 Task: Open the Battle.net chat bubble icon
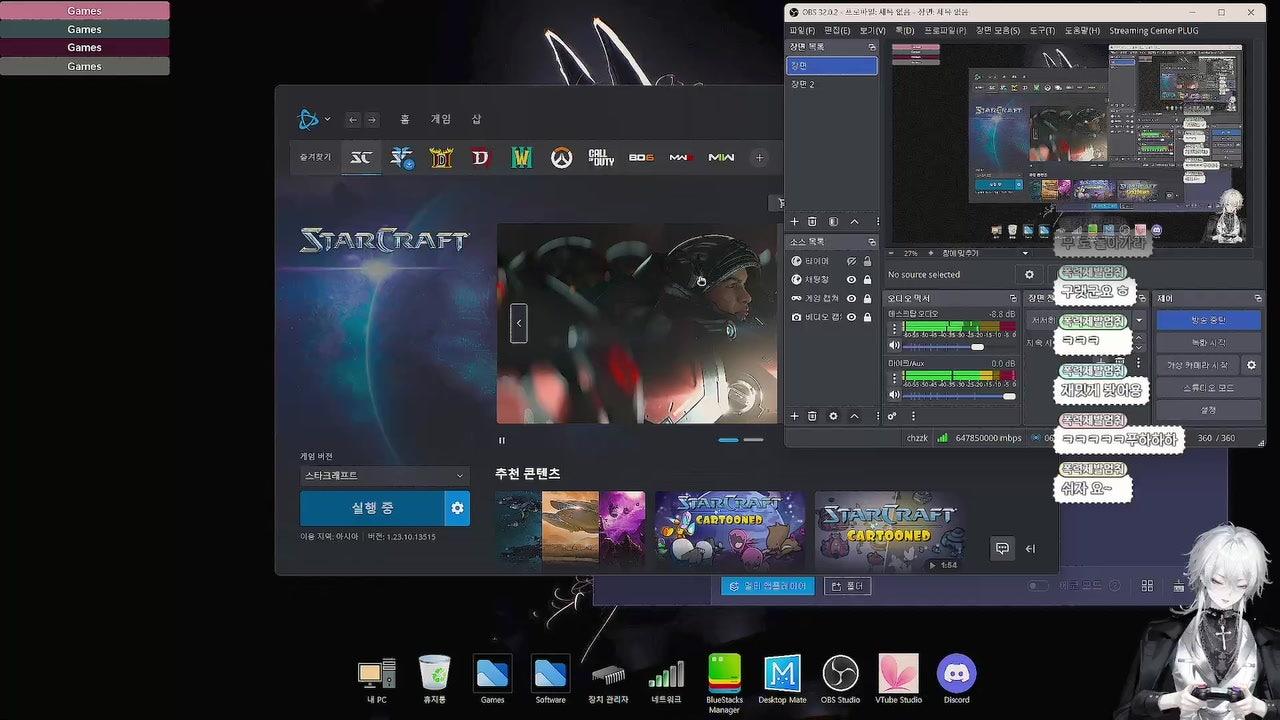coord(1002,548)
